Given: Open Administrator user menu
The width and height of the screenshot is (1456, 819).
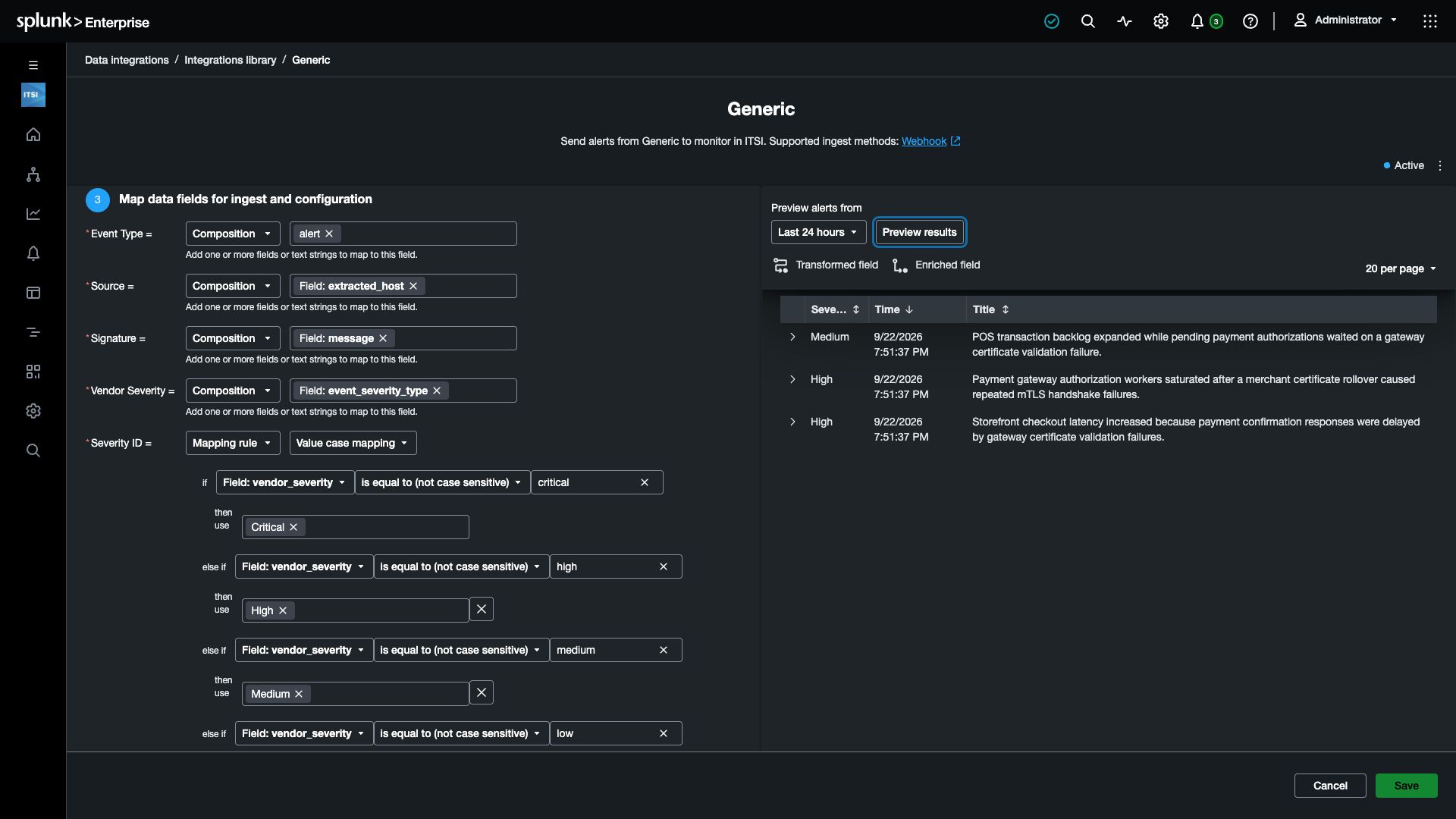Looking at the screenshot, I should click(1346, 20).
